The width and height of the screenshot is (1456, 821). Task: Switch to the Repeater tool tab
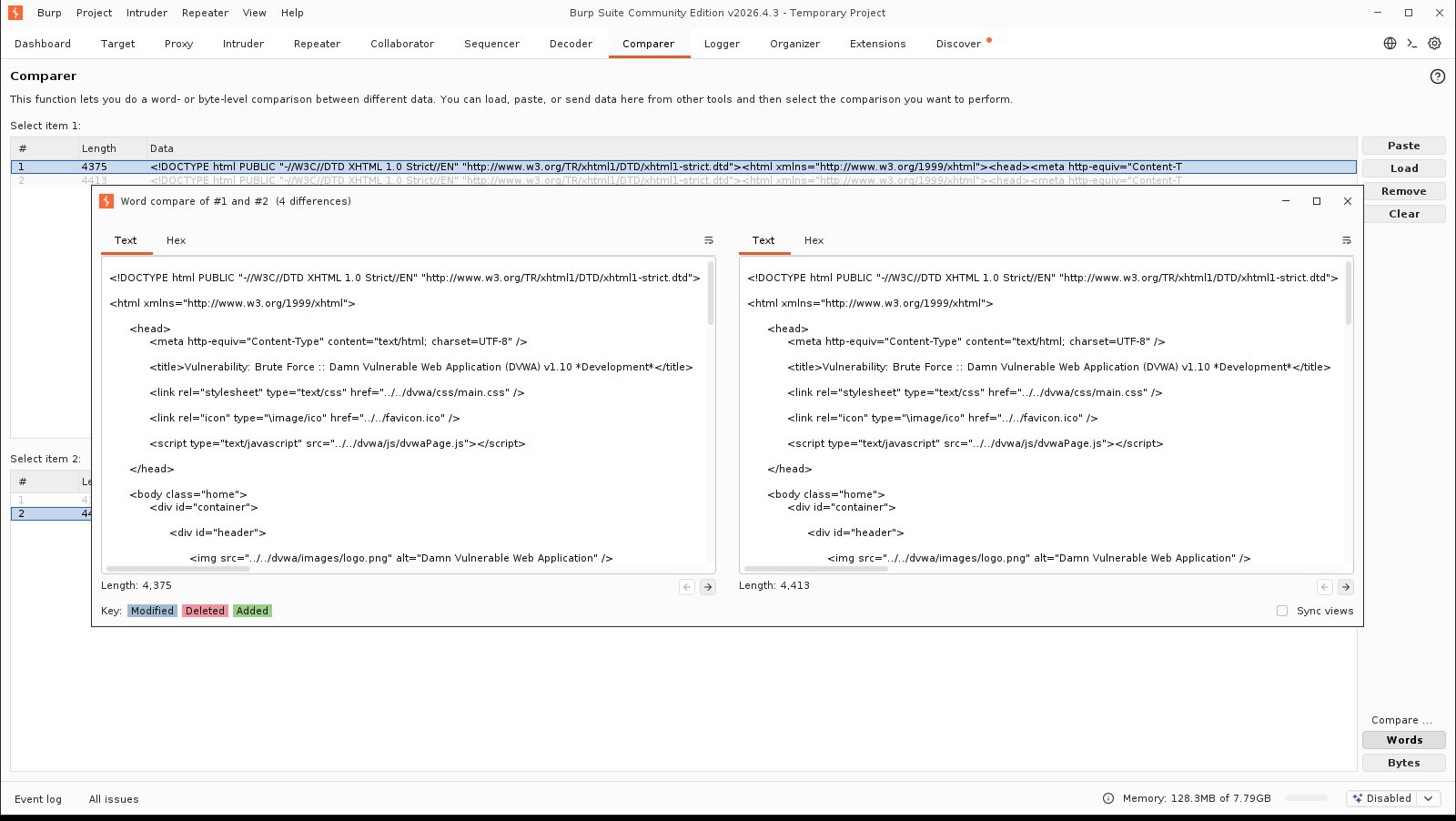(317, 44)
